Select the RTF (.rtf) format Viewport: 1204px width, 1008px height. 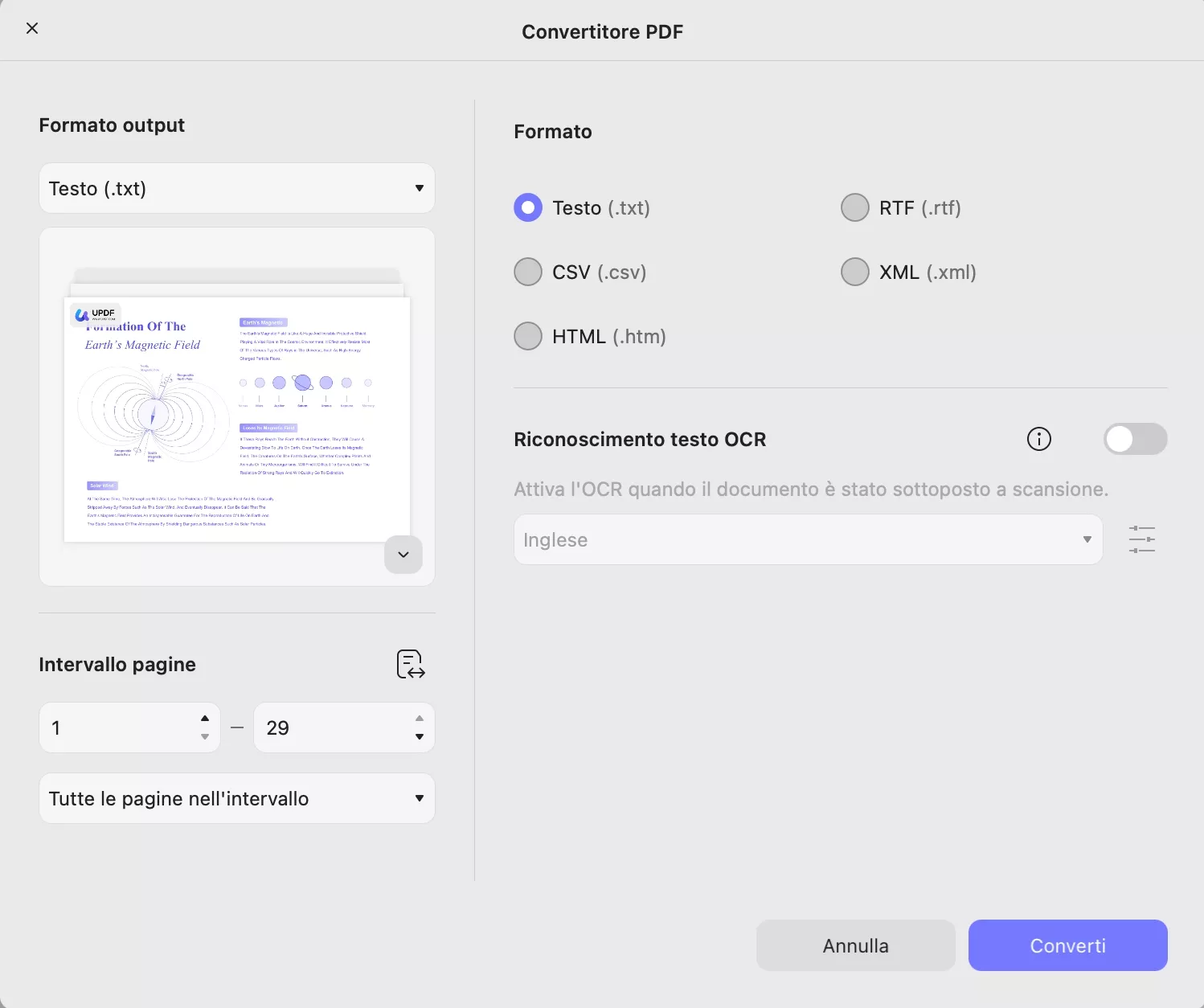click(855, 208)
